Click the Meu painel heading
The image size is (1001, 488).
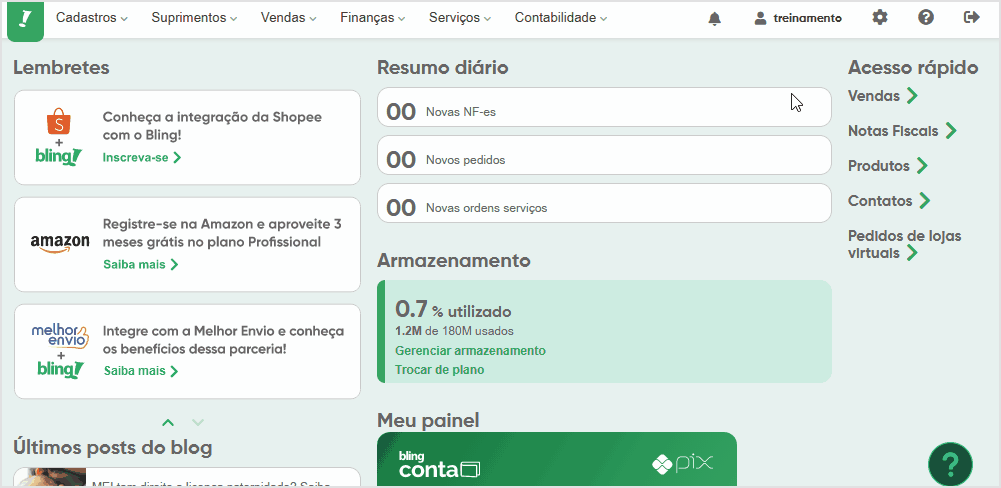(428, 420)
